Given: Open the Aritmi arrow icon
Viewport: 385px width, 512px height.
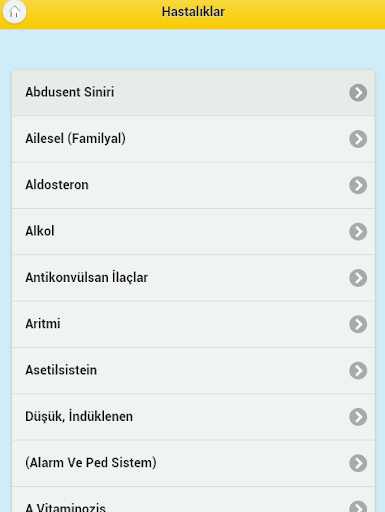Looking at the screenshot, I should 358,324.
